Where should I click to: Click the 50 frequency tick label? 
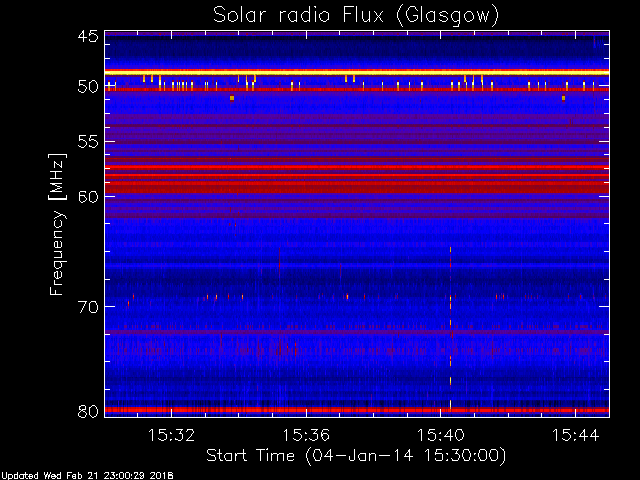click(88, 87)
